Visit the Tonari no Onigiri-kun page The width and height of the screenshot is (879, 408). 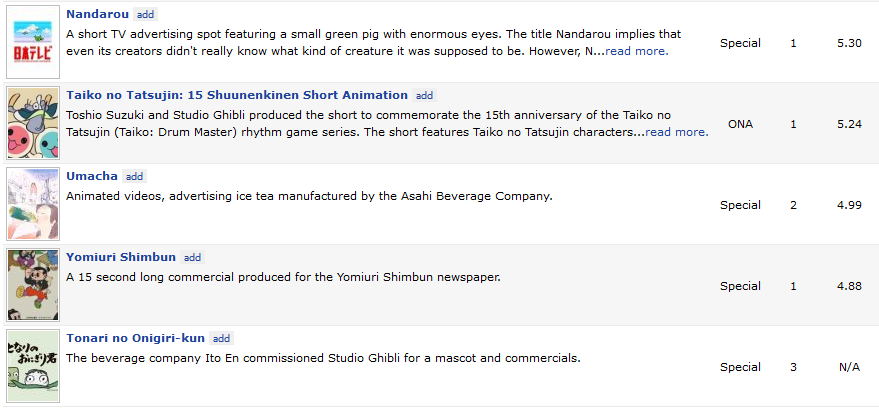(136, 338)
